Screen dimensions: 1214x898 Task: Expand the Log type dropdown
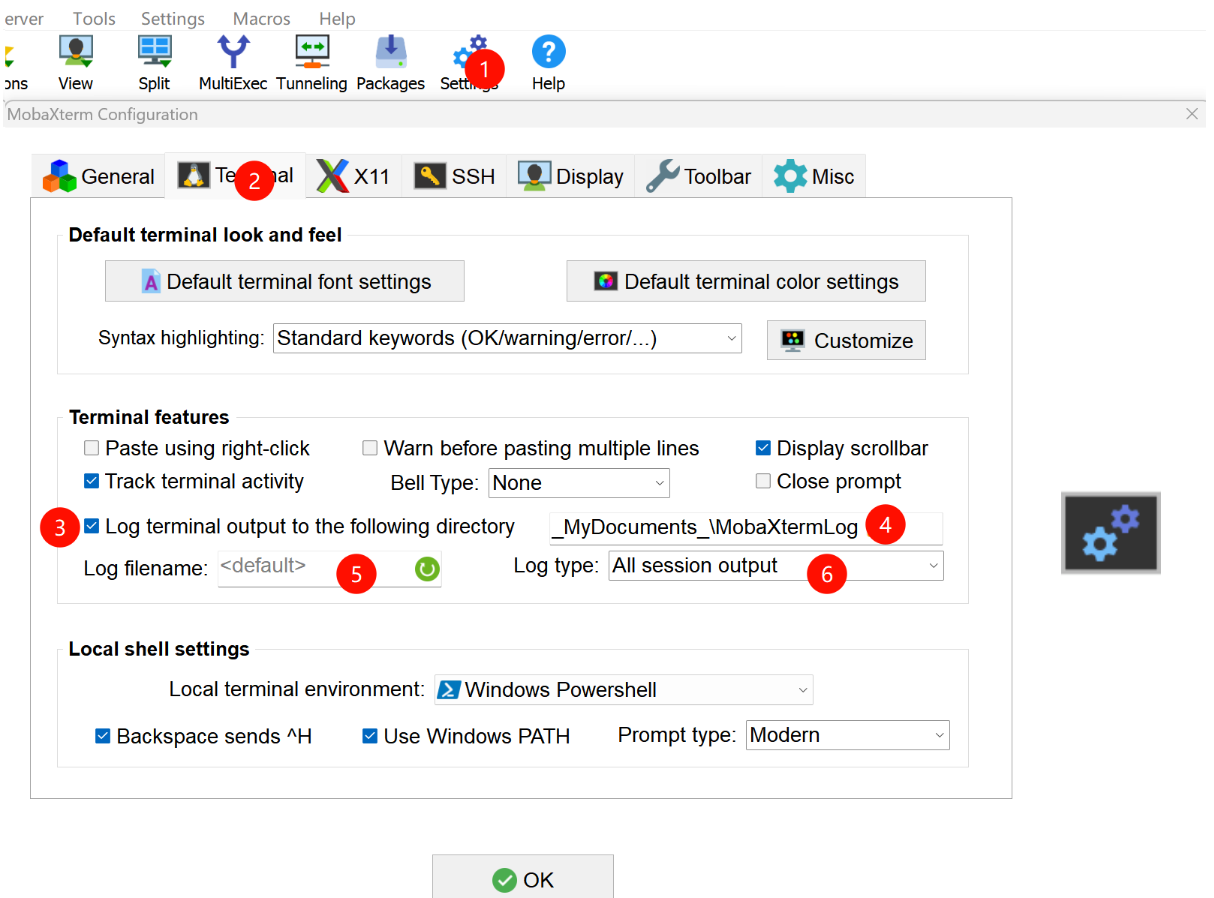pos(776,566)
